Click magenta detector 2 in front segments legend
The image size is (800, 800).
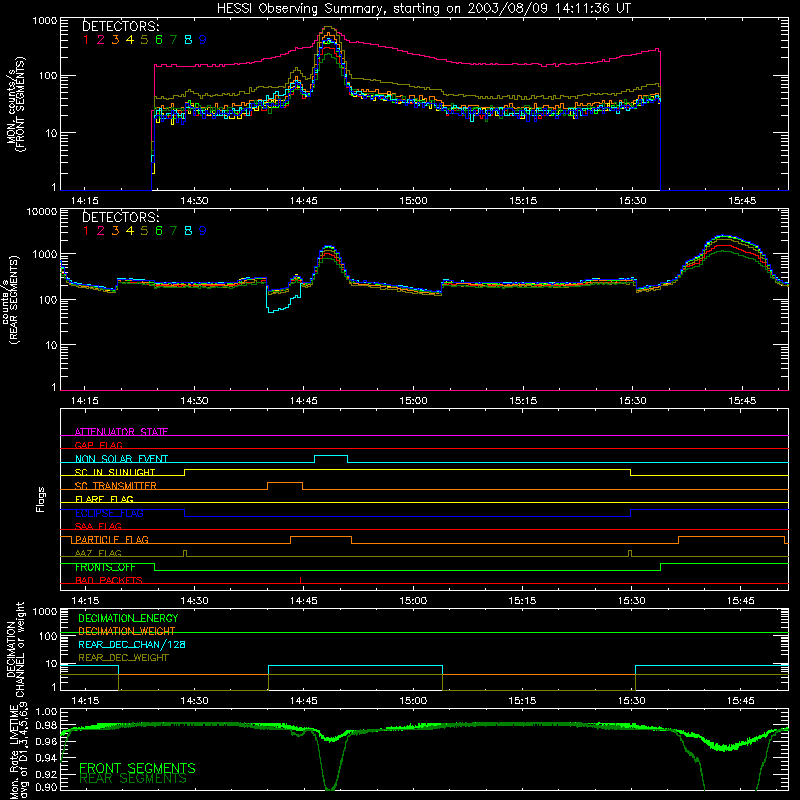(x=101, y=39)
